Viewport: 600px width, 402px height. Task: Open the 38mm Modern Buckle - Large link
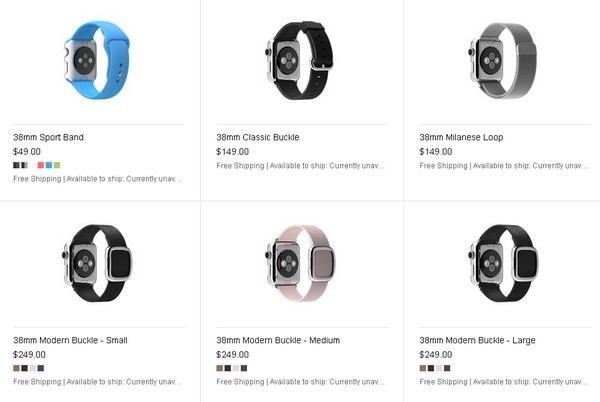tap(477, 340)
